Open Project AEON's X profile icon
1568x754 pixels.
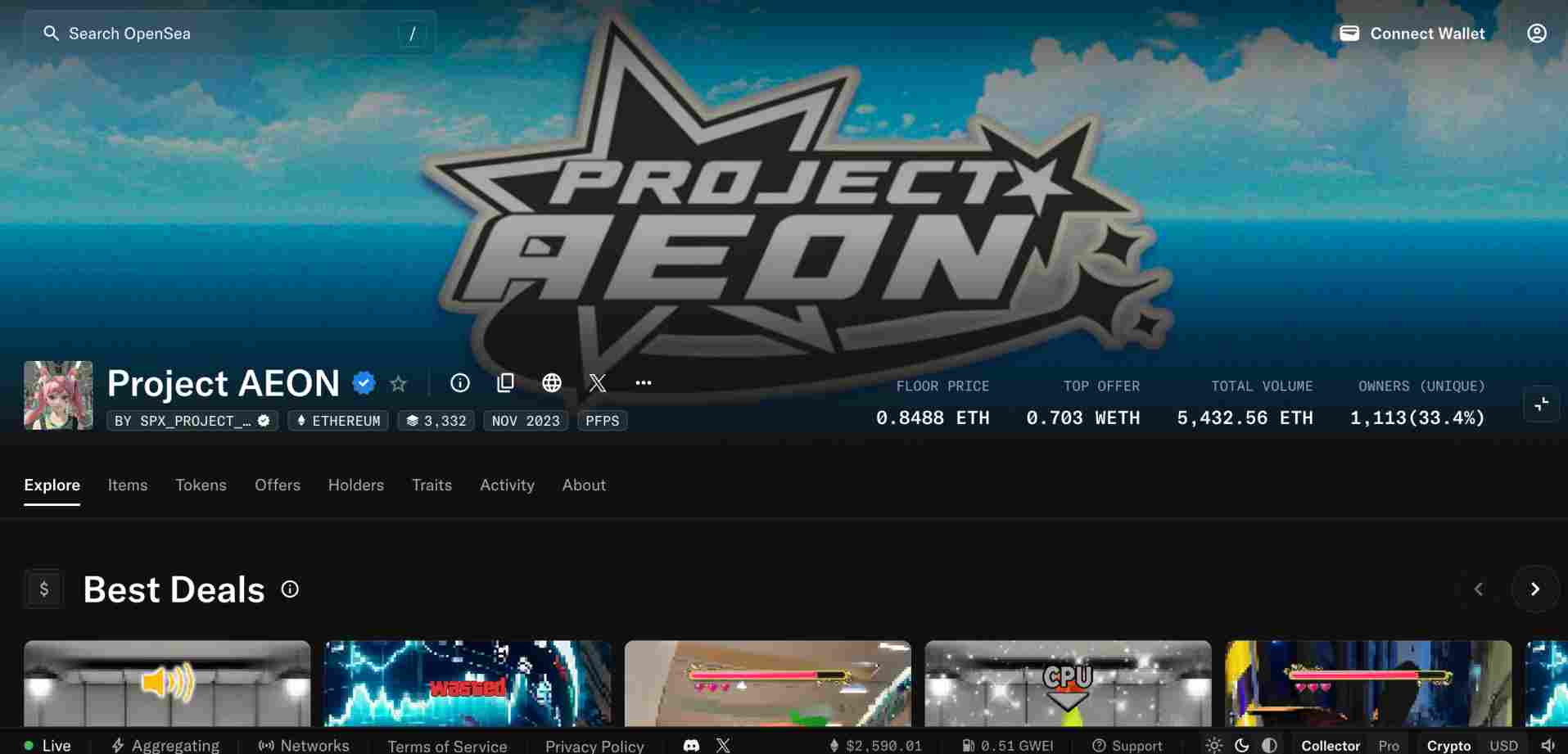coord(598,382)
